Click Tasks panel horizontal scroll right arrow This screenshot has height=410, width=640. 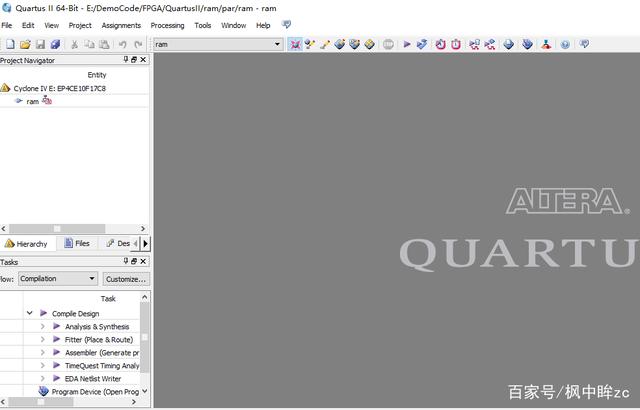pyautogui.click(x=134, y=402)
